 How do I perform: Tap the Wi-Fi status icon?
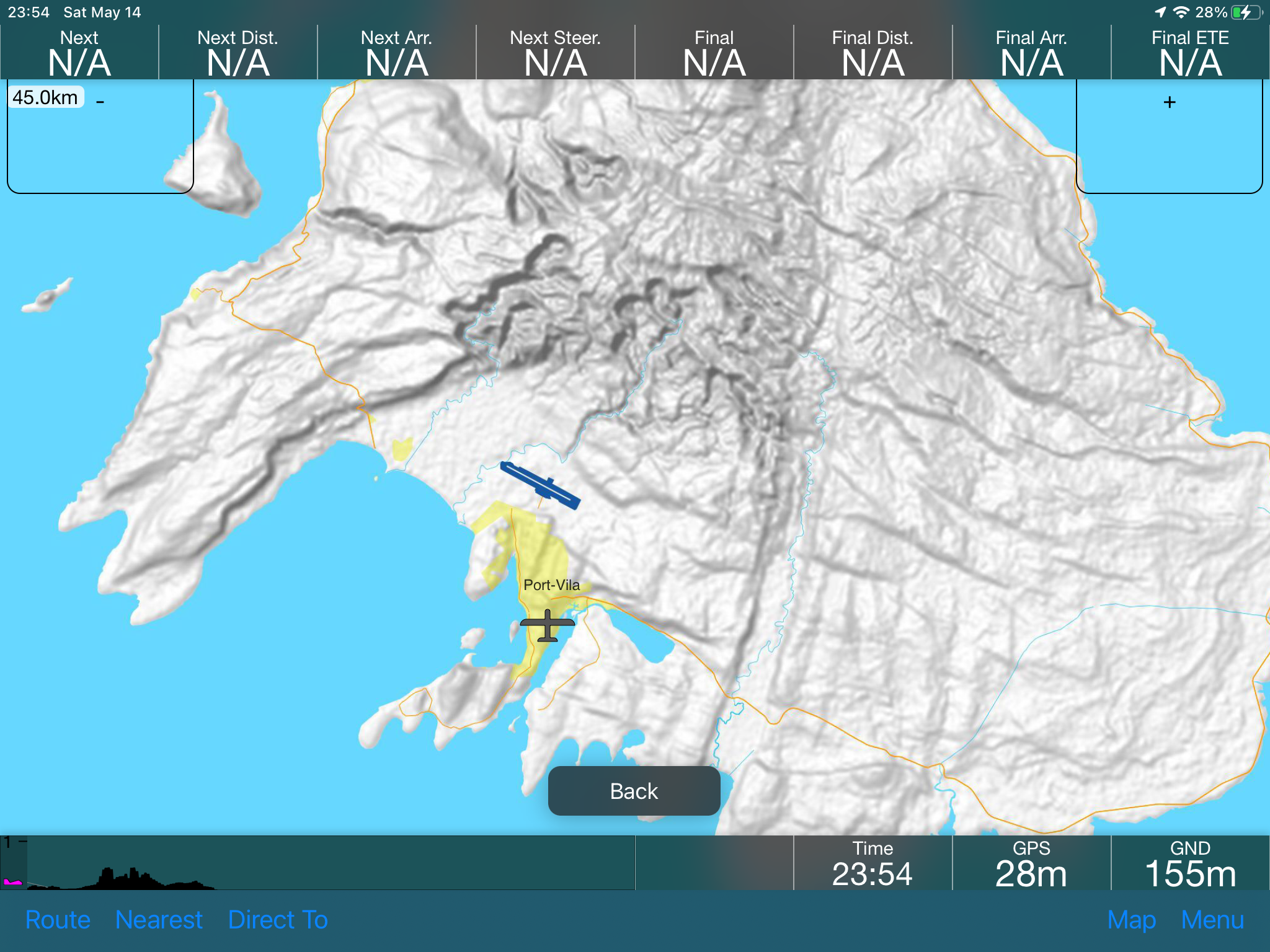click(1182, 12)
